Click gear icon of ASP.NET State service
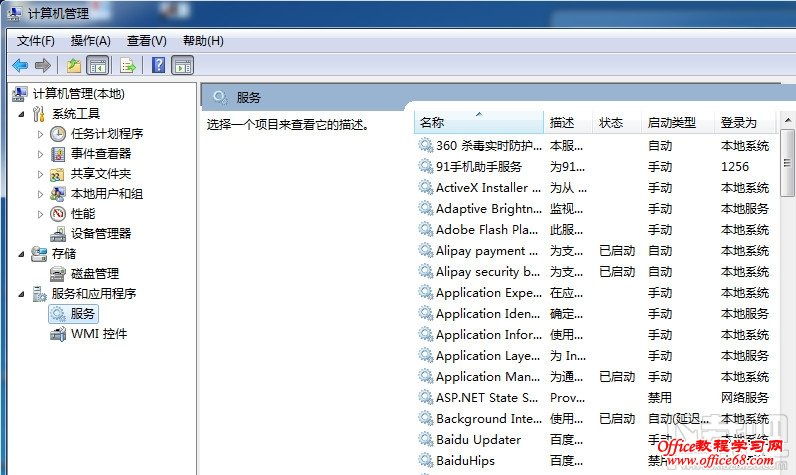 (425, 397)
